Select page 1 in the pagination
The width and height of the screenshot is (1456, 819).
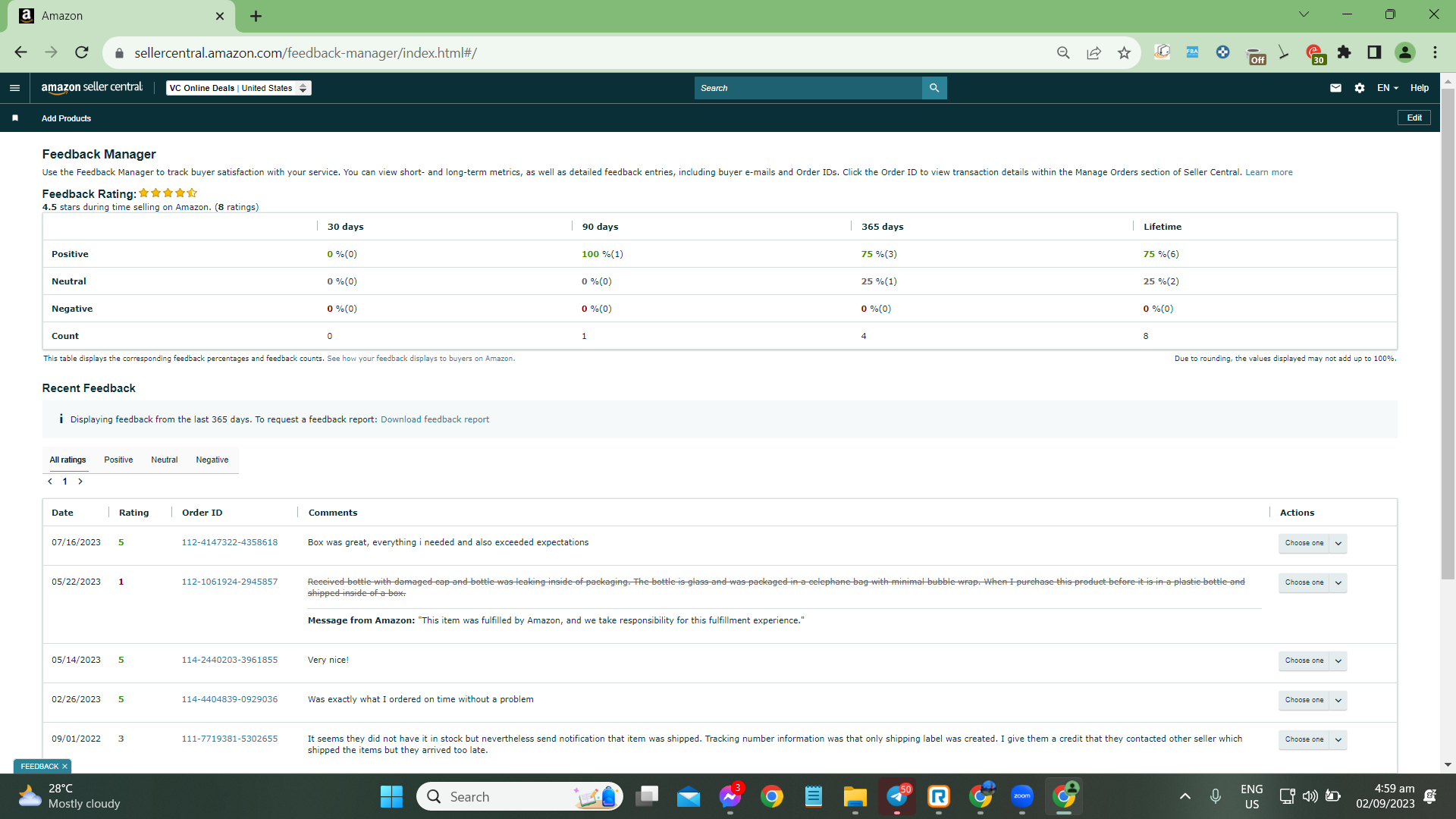click(65, 482)
